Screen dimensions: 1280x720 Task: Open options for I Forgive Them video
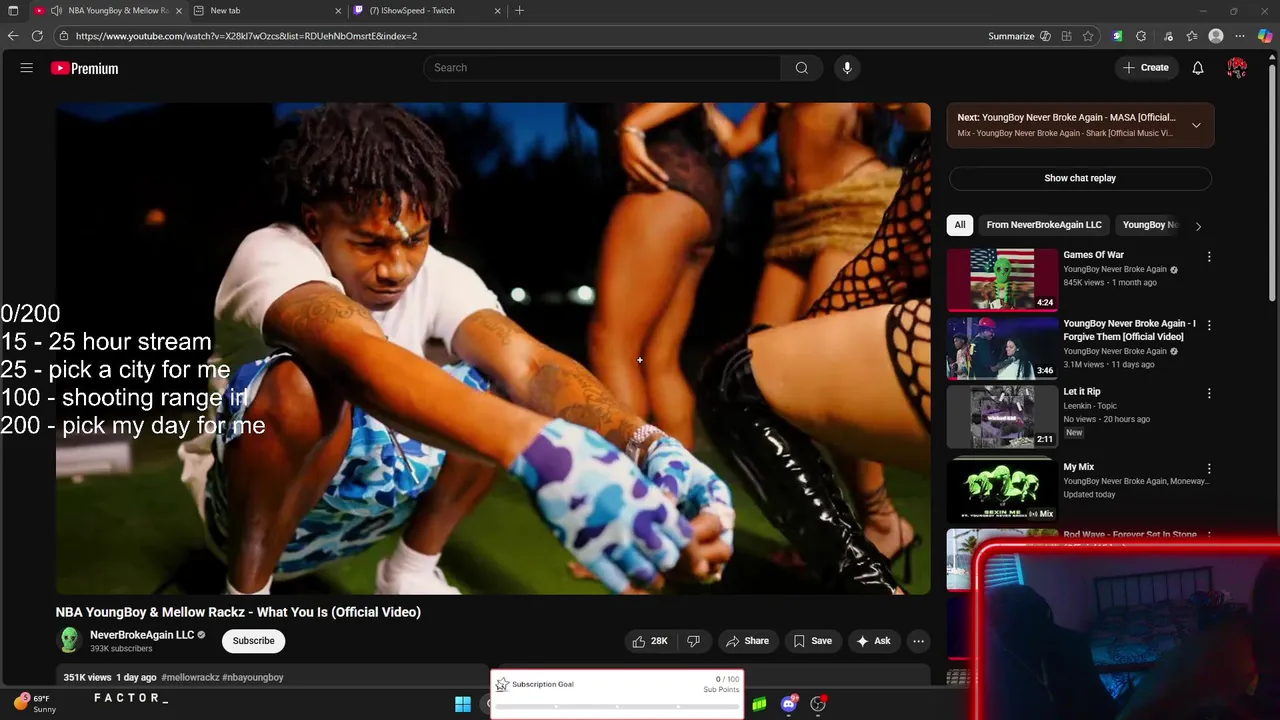tap(1209, 326)
